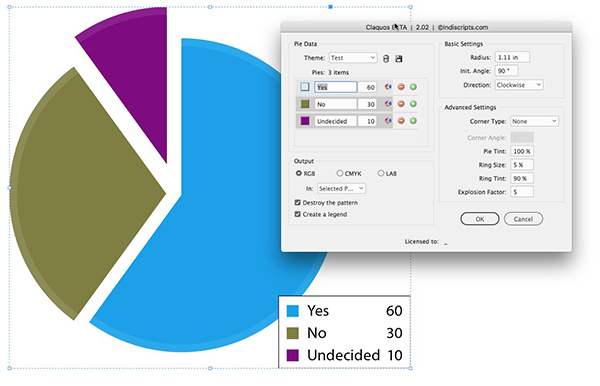The height and width of the screenshot is (386, 600).
Task: Click the Cancel button
Action: [523, 219]
